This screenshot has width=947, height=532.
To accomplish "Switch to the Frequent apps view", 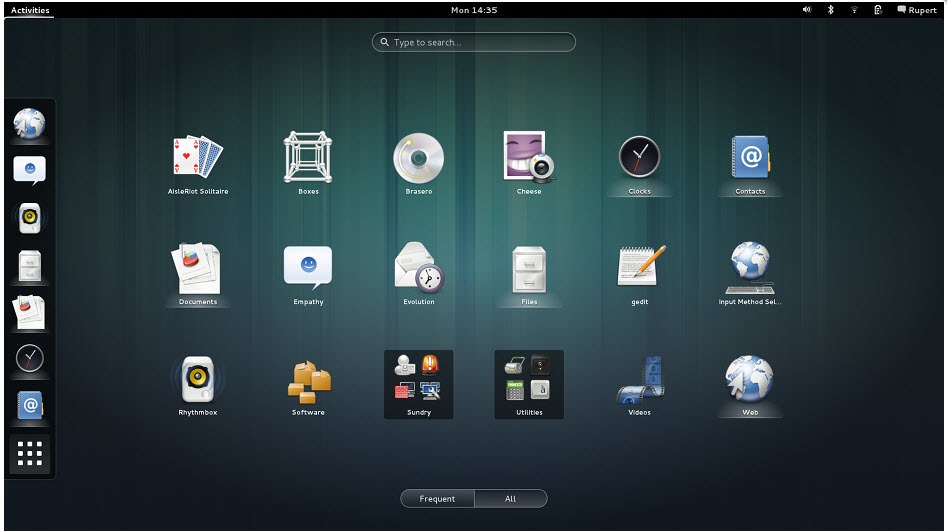I will click(437, 499).
